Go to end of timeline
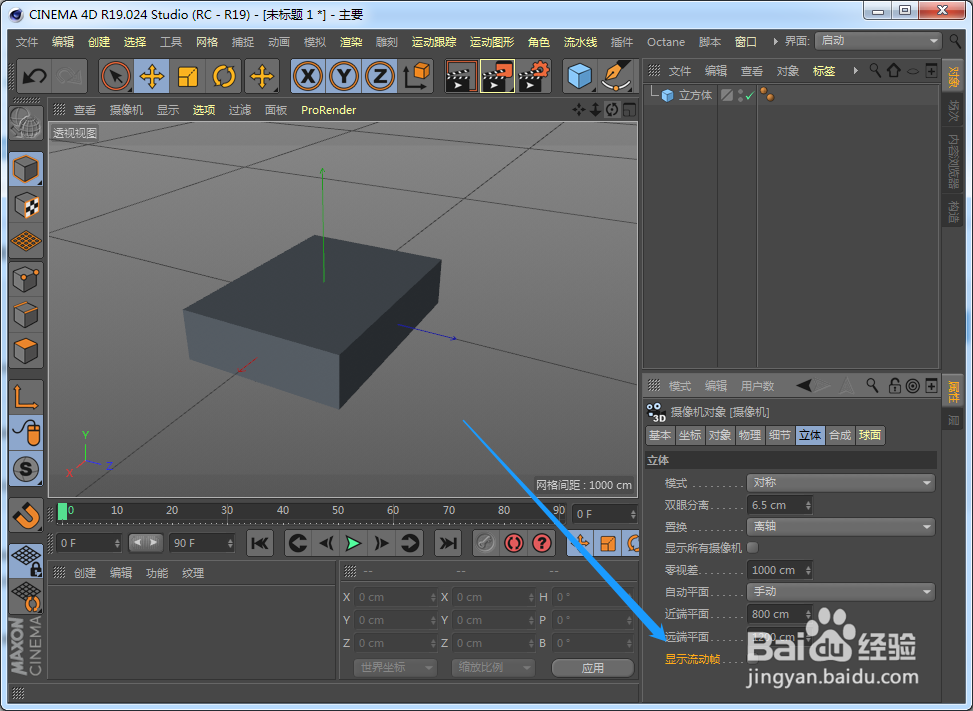This screenshot has height=711, width=973. point(448,543)
